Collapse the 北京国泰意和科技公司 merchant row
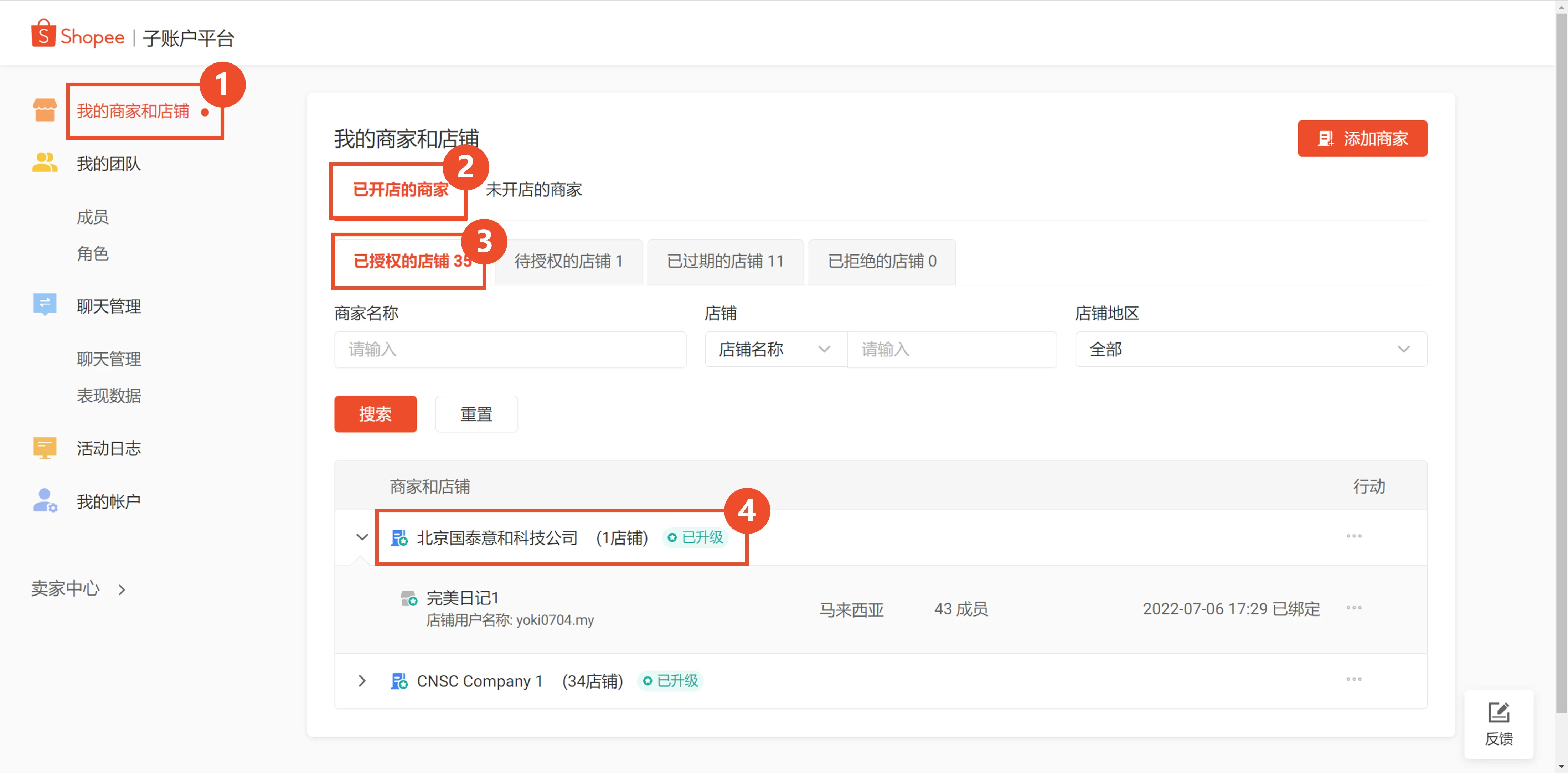 [x=362, y=537]
